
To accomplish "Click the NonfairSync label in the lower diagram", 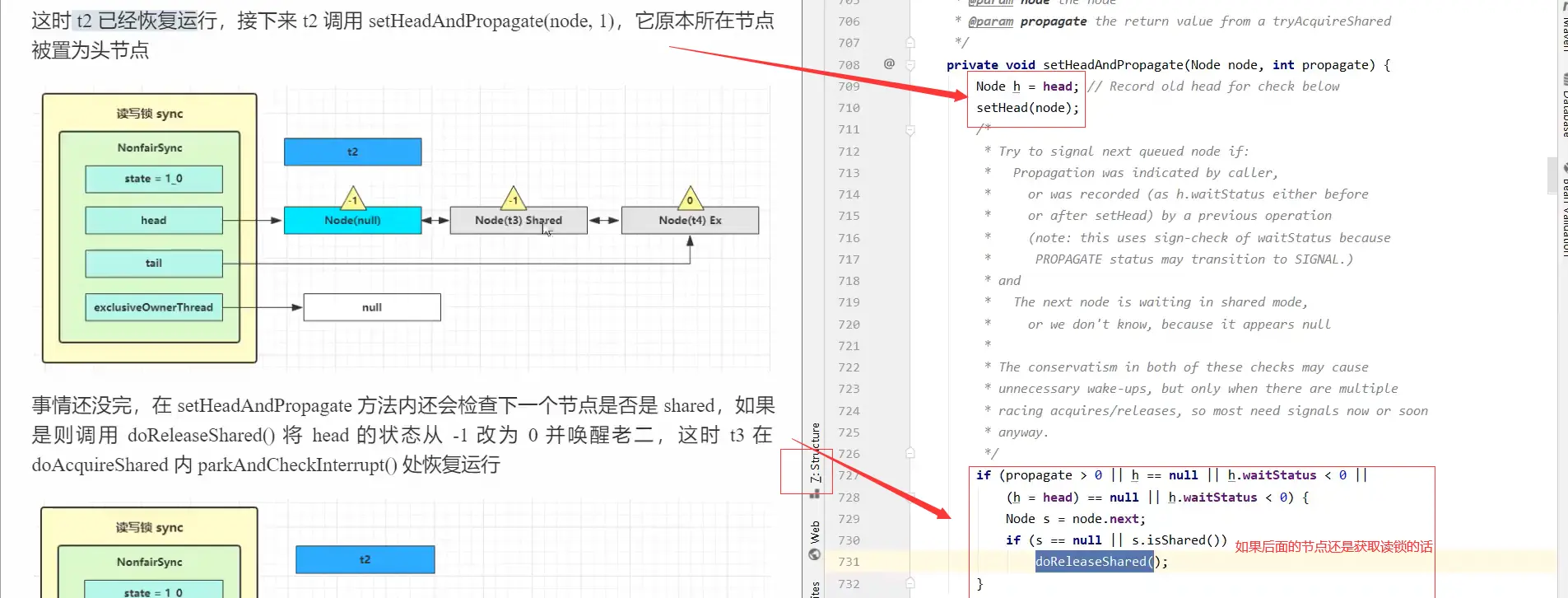I will [x=150, y=562].
